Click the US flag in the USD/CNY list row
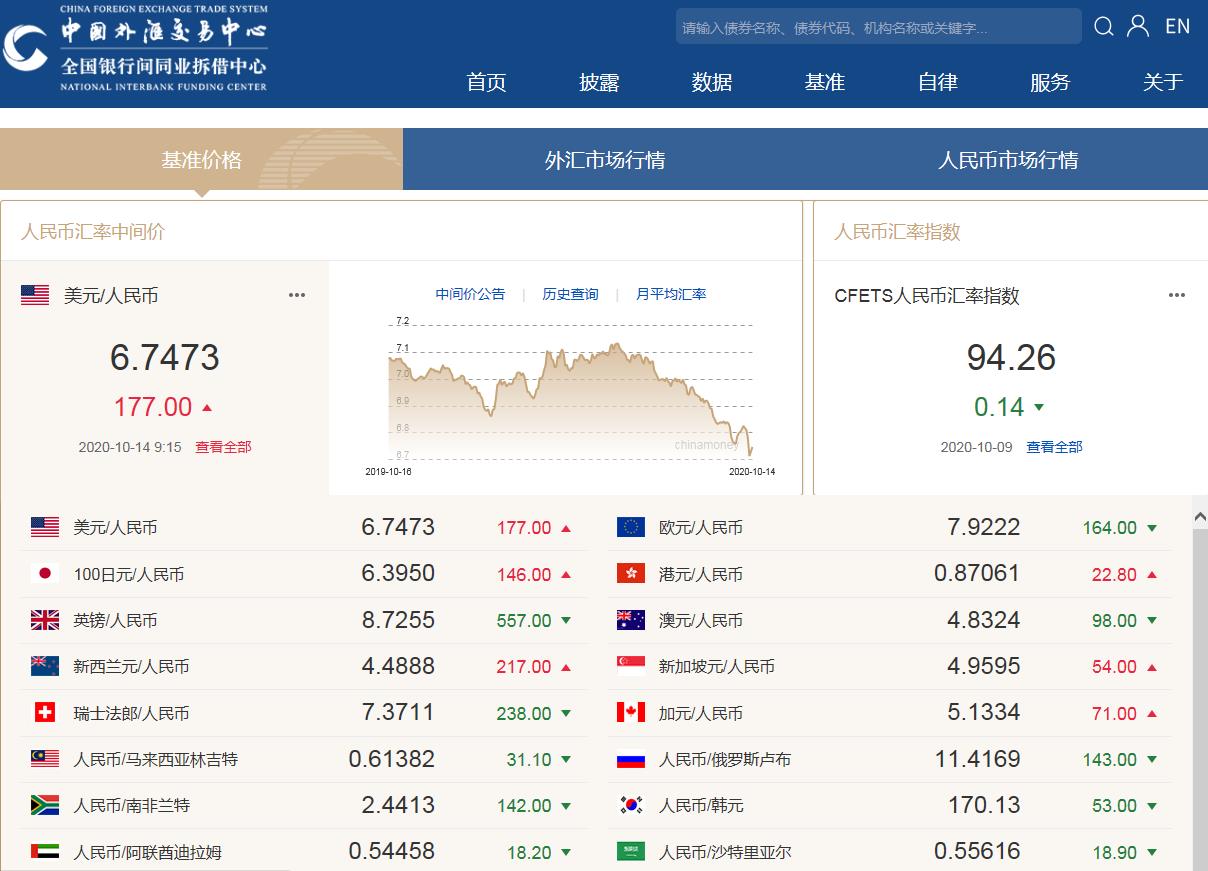 tap(45, 527)
